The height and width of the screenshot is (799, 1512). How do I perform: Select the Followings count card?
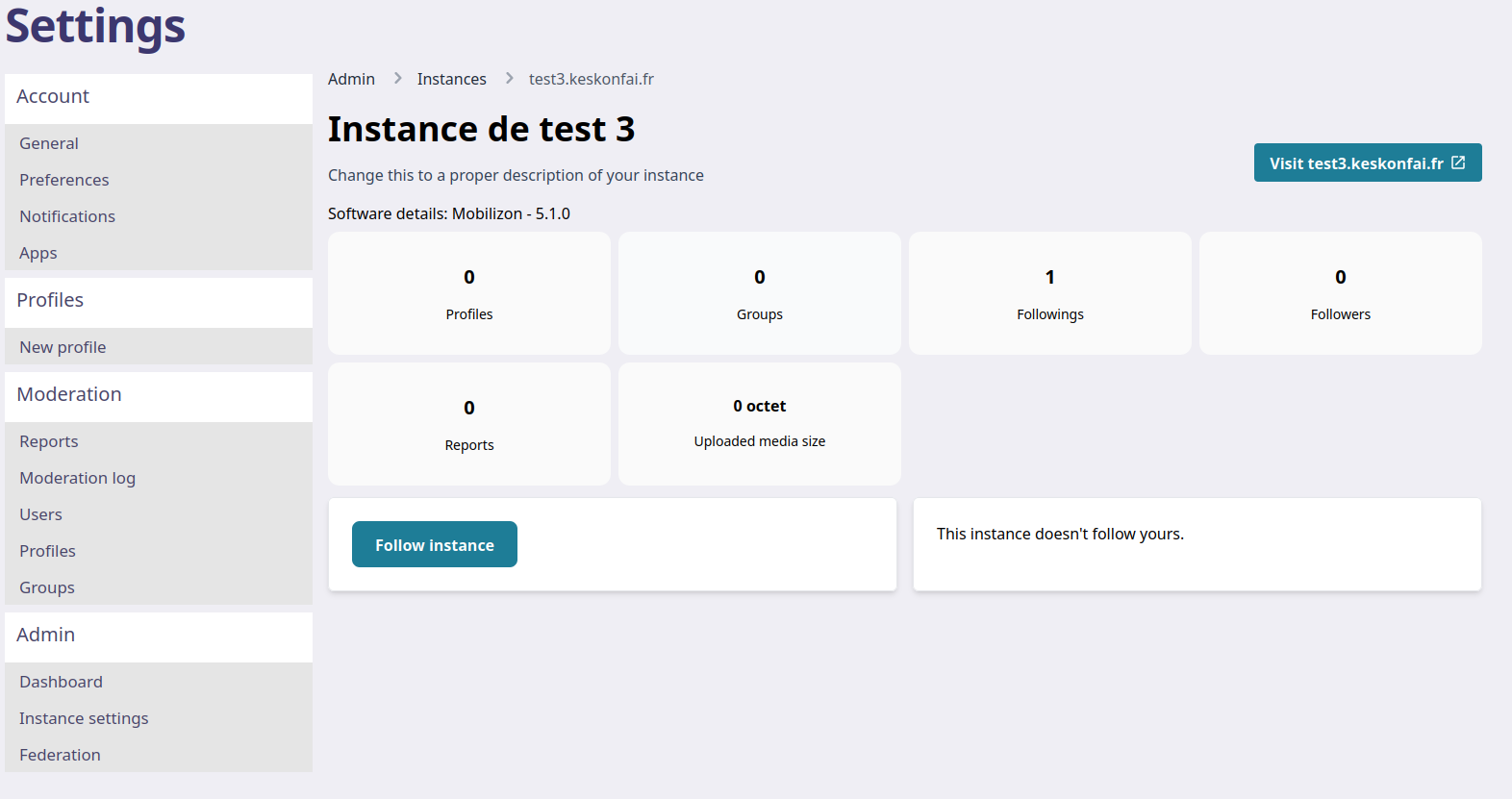click(1050, 293)
